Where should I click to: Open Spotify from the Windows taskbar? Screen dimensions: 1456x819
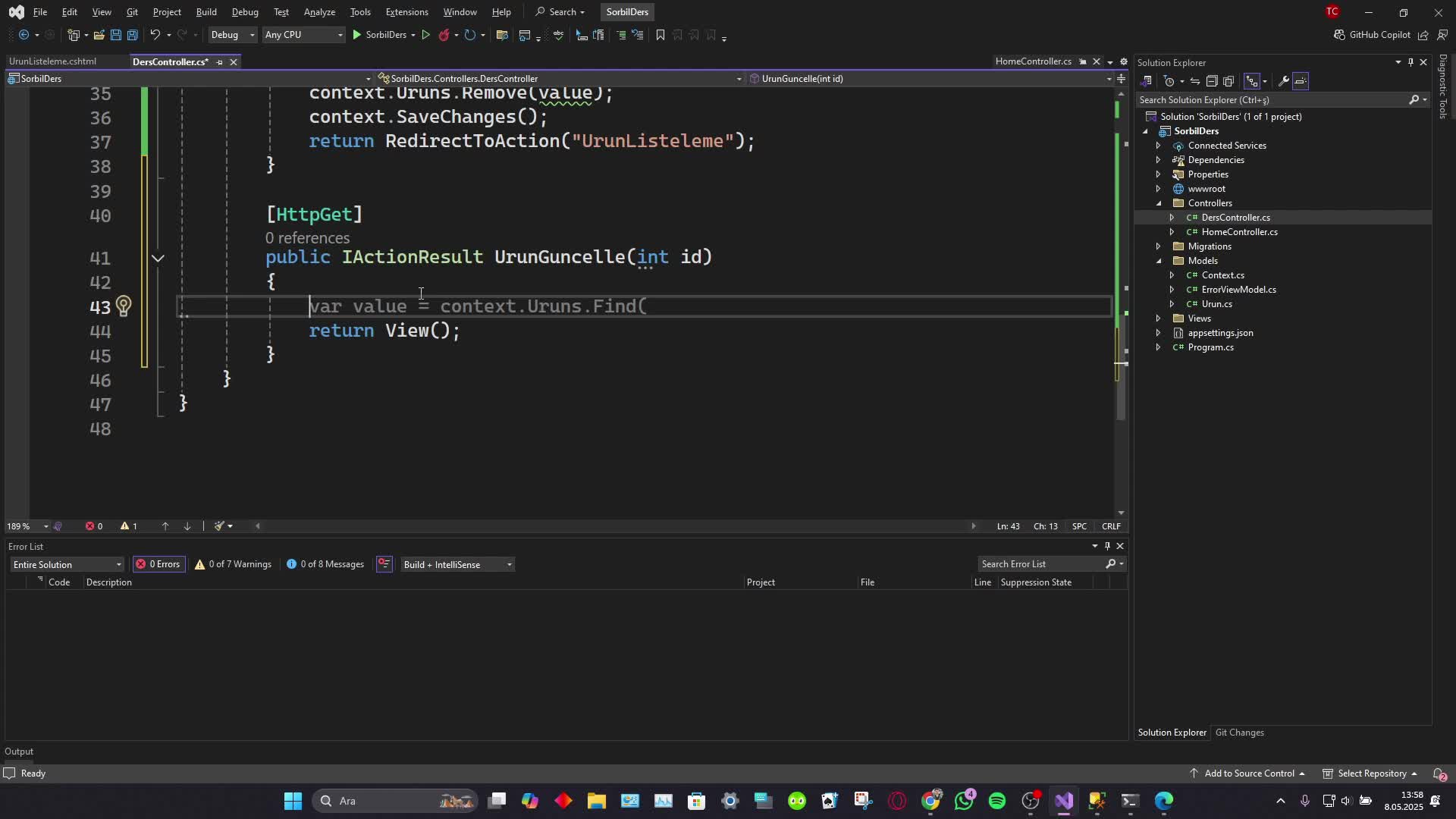(x=997, y=801)
